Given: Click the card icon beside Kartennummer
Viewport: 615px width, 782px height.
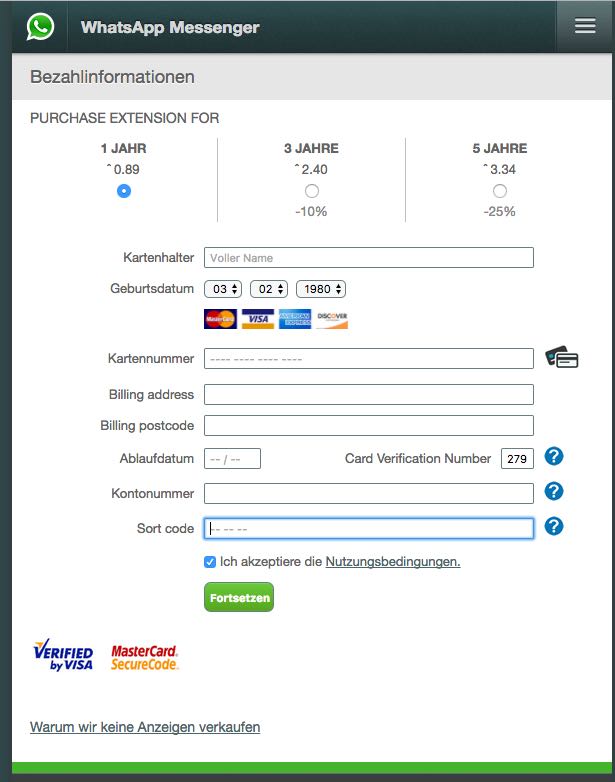Looking at the screenshot, I should tap(562, 357).
